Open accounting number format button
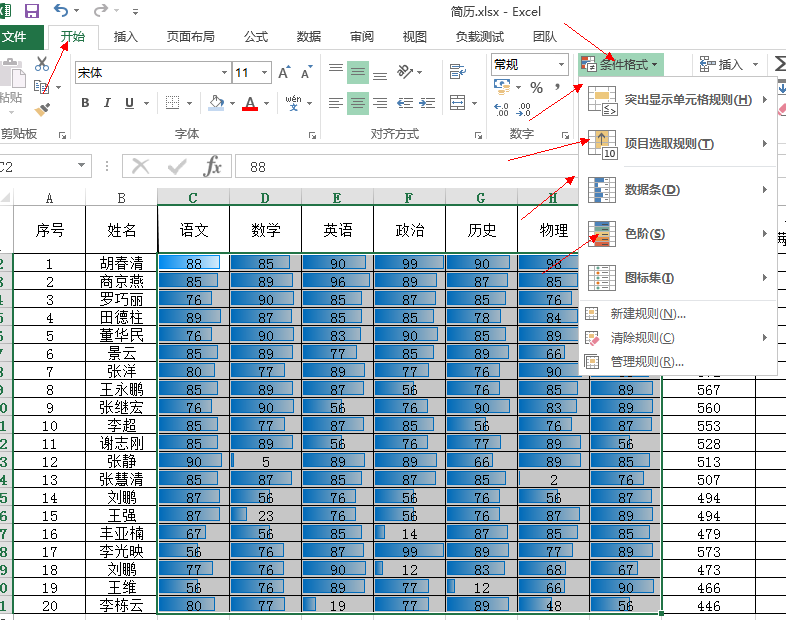 point(502,86)
